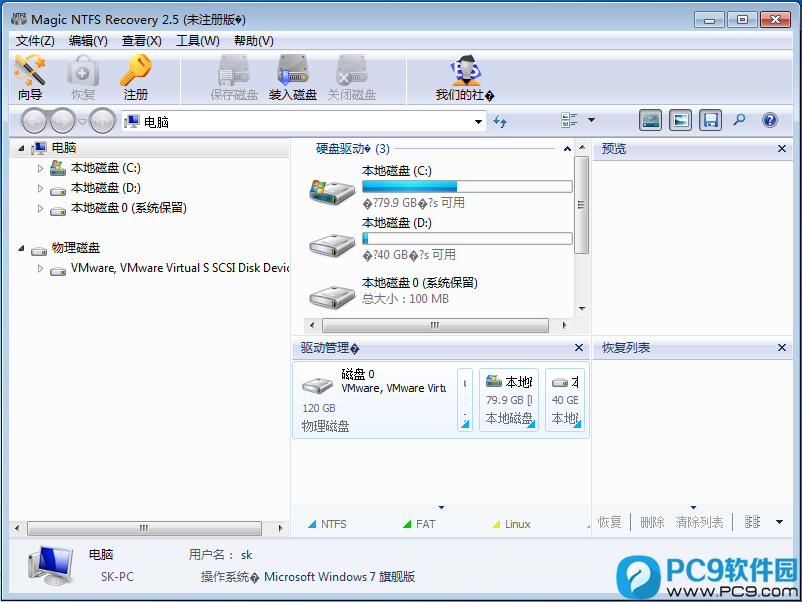Click the drive list horizontal scrollbar
Image resolution: width=802 pixels, height=602 pixels.
[x=435, y=325]
